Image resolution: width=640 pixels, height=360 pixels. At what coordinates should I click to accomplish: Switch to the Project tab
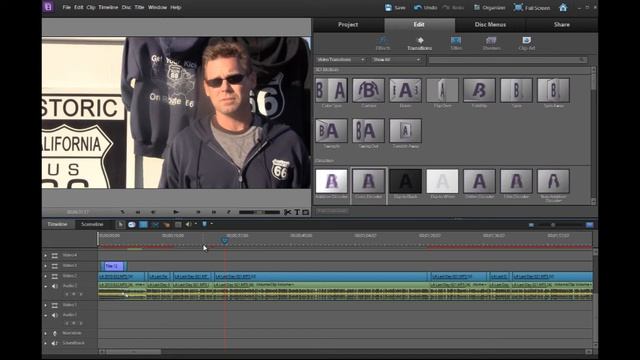pos(348,24)
